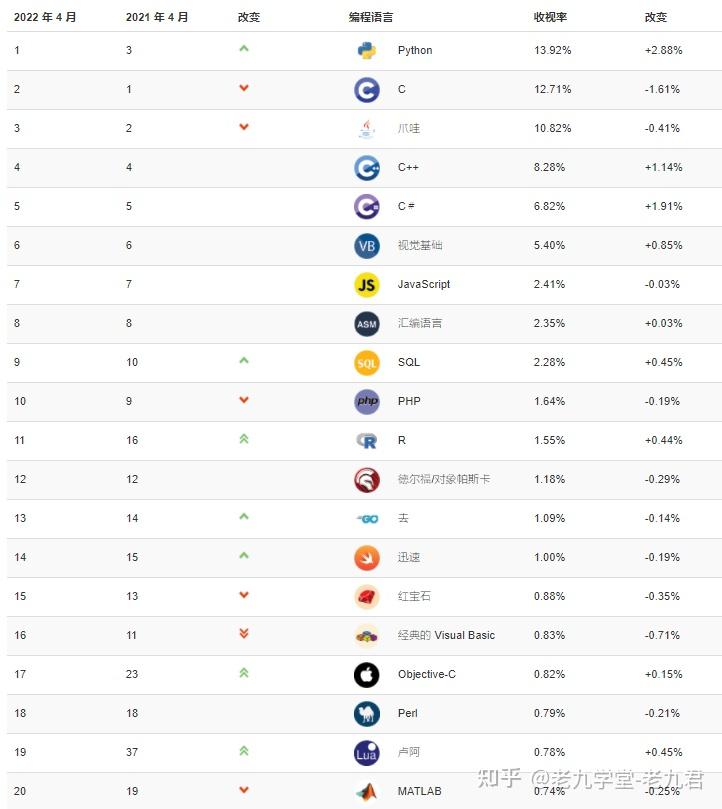Click the Java coffee cup icon
The image size is (722, 809).
point(367,129)
